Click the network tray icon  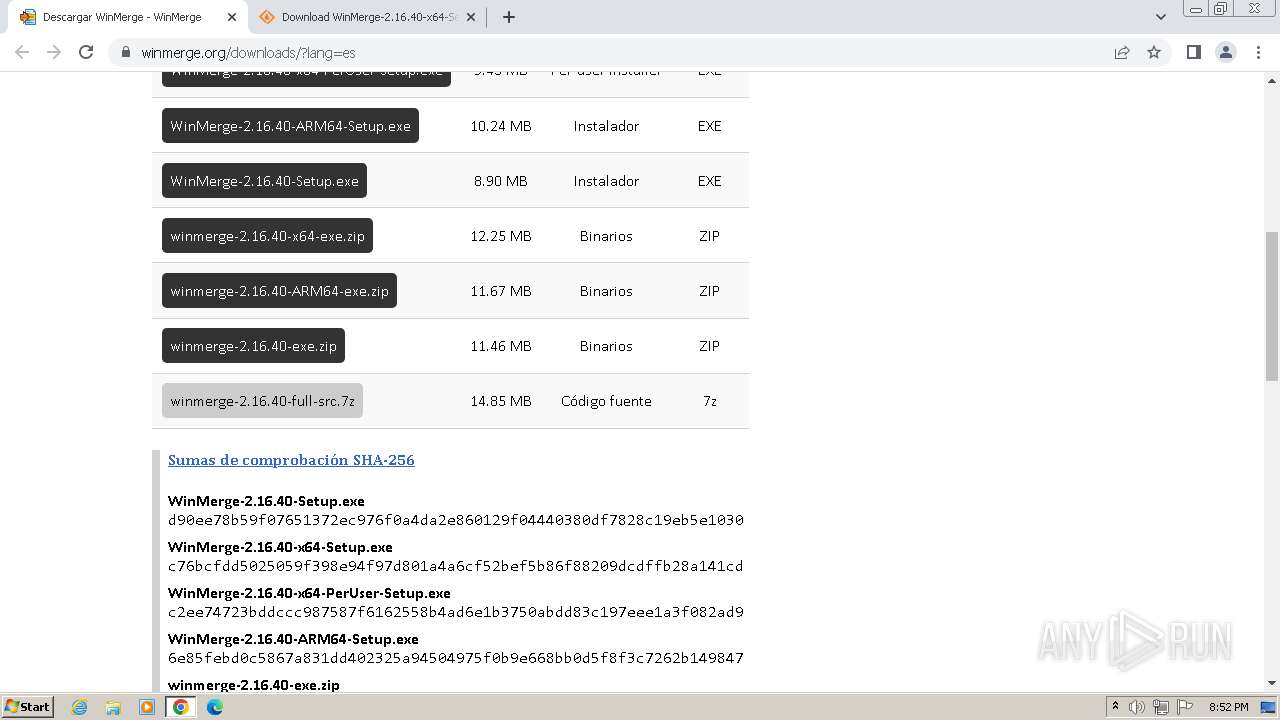pos(1160,707)
